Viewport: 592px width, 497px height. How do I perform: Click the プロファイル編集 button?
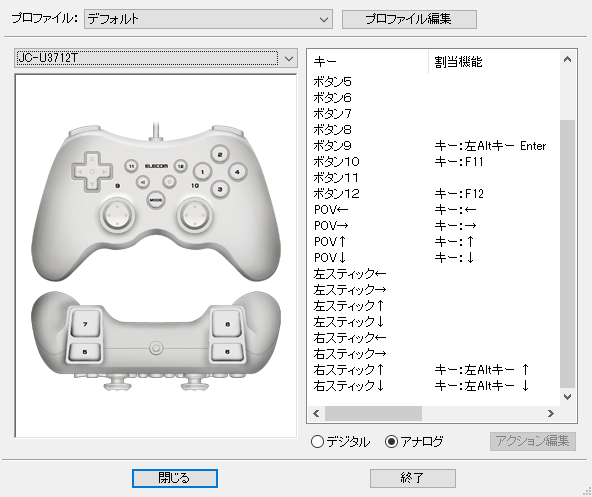(409, 19)
